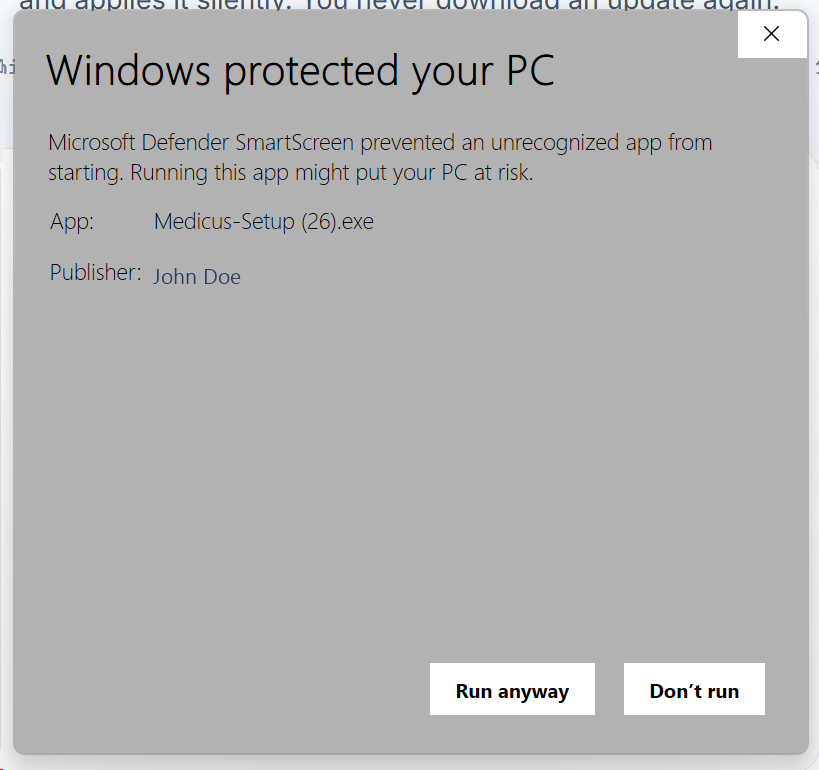Click the Medicus-Setup (26).exe app name

(x=264, y=221)
